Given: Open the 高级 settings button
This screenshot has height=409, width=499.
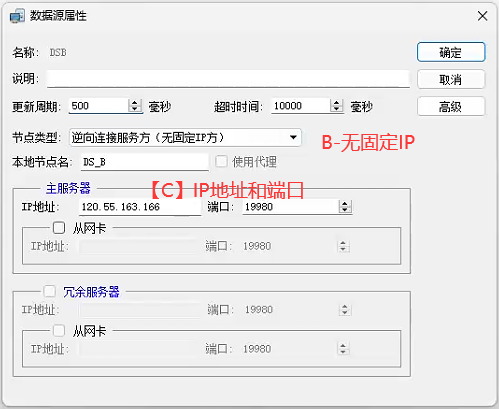Looking at the screenshot, I should [451, 106].
